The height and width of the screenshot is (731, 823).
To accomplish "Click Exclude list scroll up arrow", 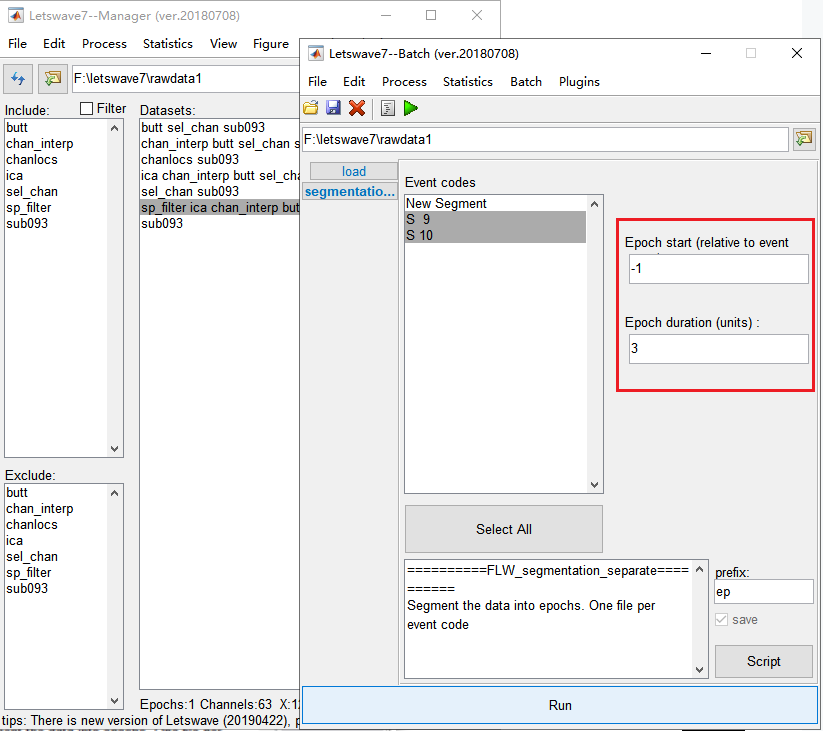I will point(114,493).
